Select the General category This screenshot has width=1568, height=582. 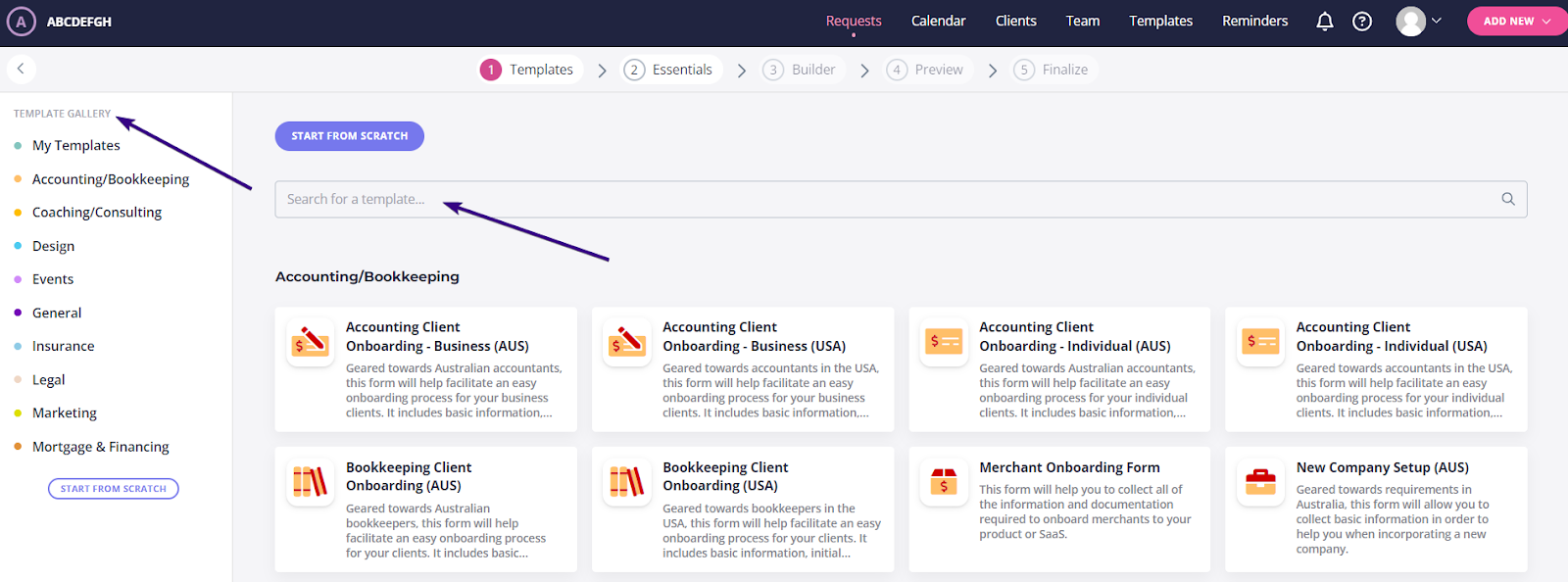click(57, 313)
